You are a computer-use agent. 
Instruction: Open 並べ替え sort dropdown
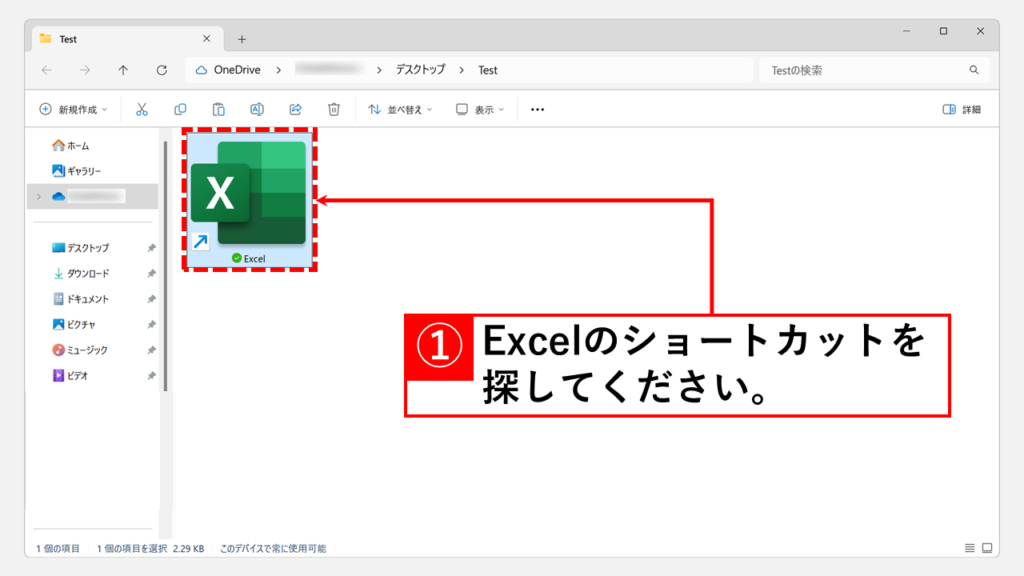pyautogui.click(x=400, y=110)
